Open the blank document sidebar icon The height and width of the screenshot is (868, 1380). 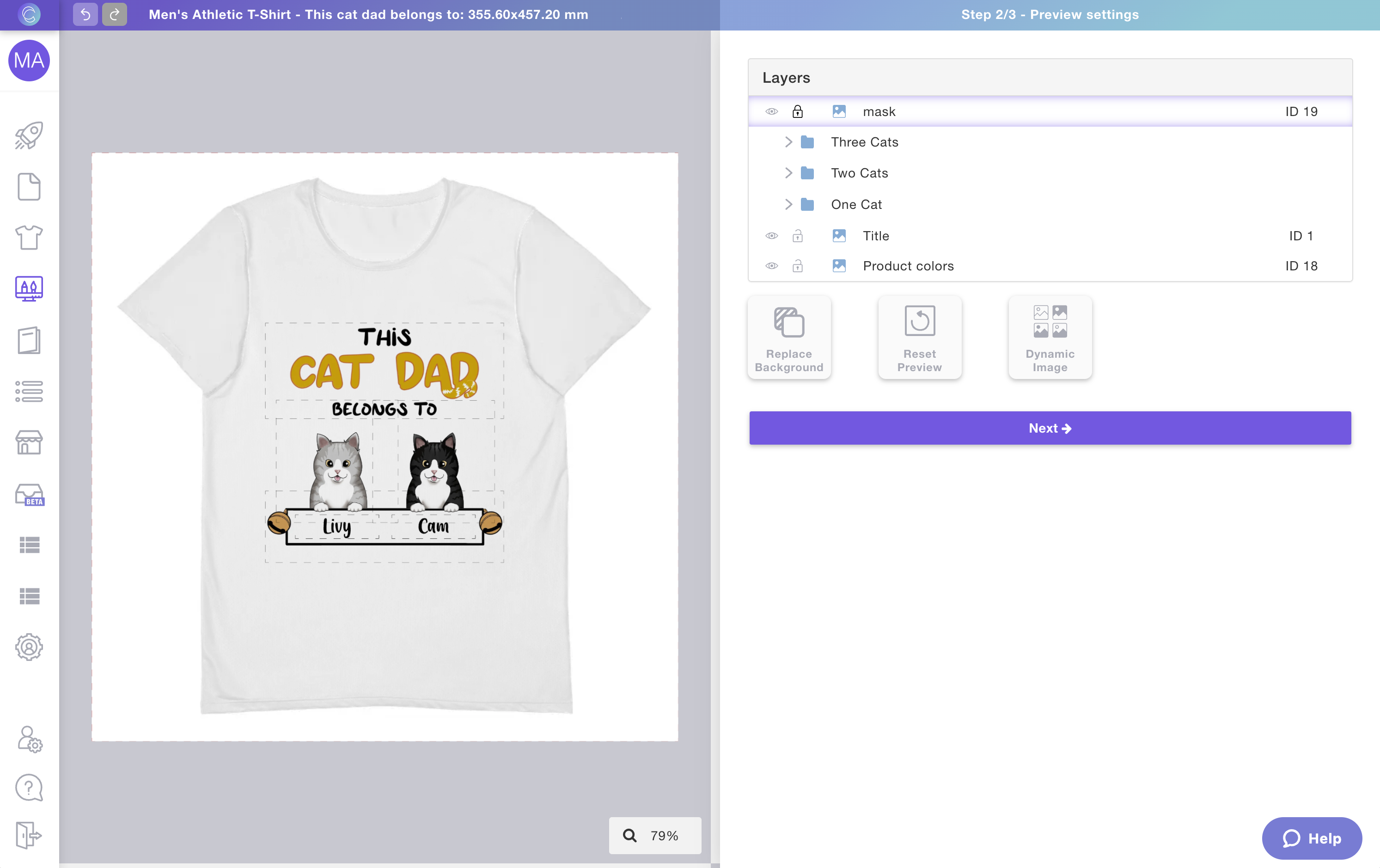coord(29,187)
